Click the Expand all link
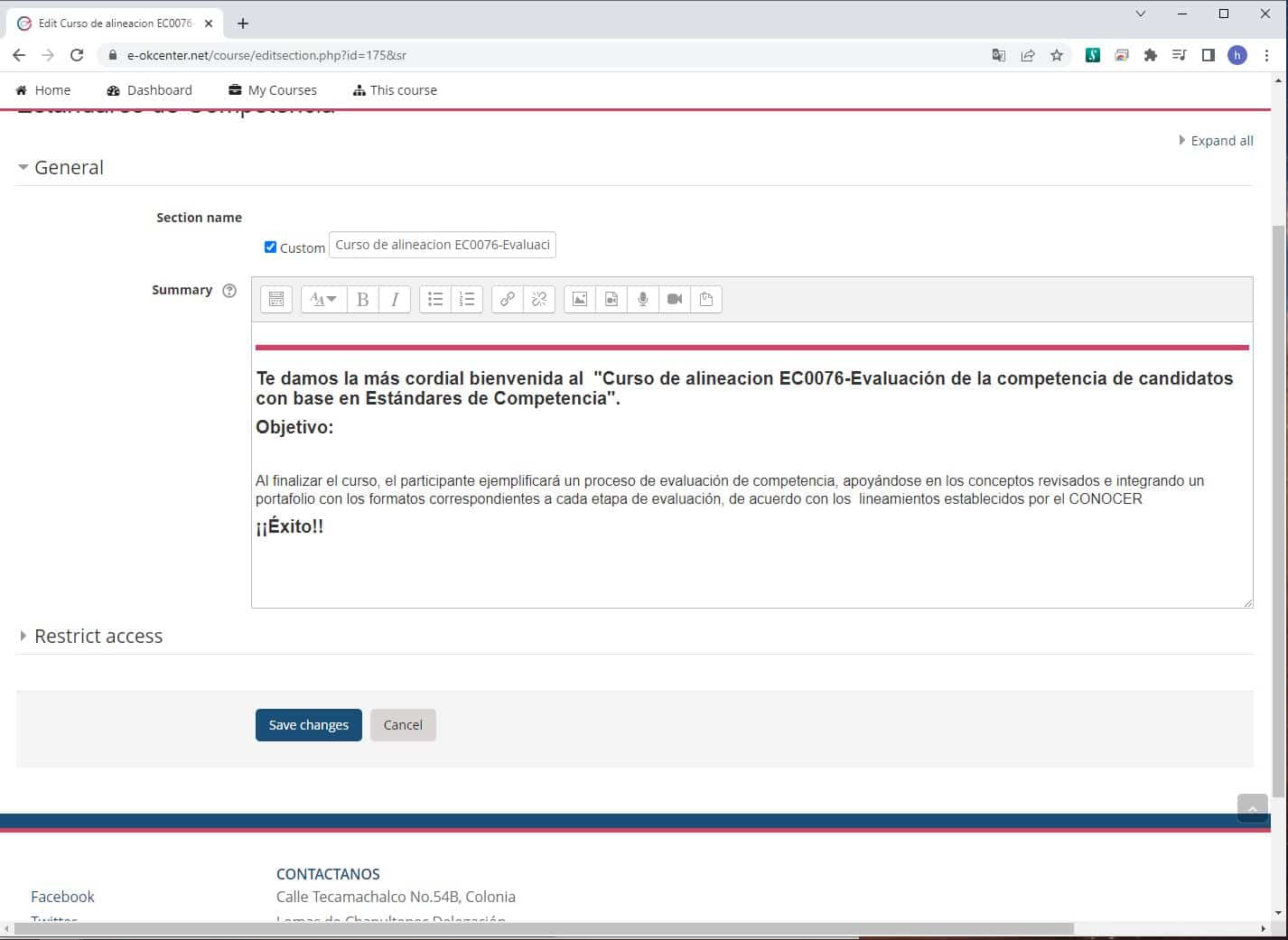 pyautogui.click(x=1220, y=141)
